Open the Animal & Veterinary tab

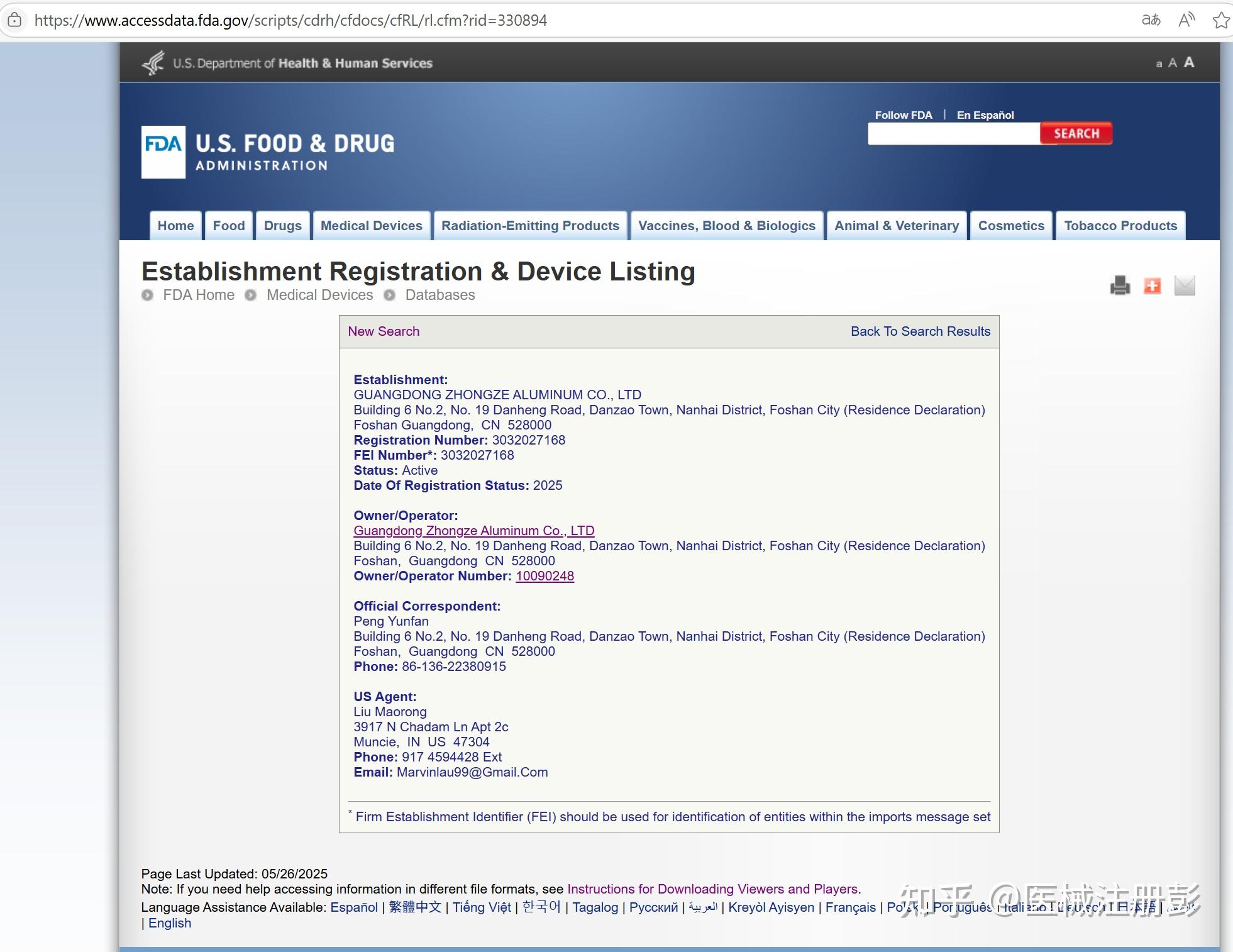(x=897, y=226)
